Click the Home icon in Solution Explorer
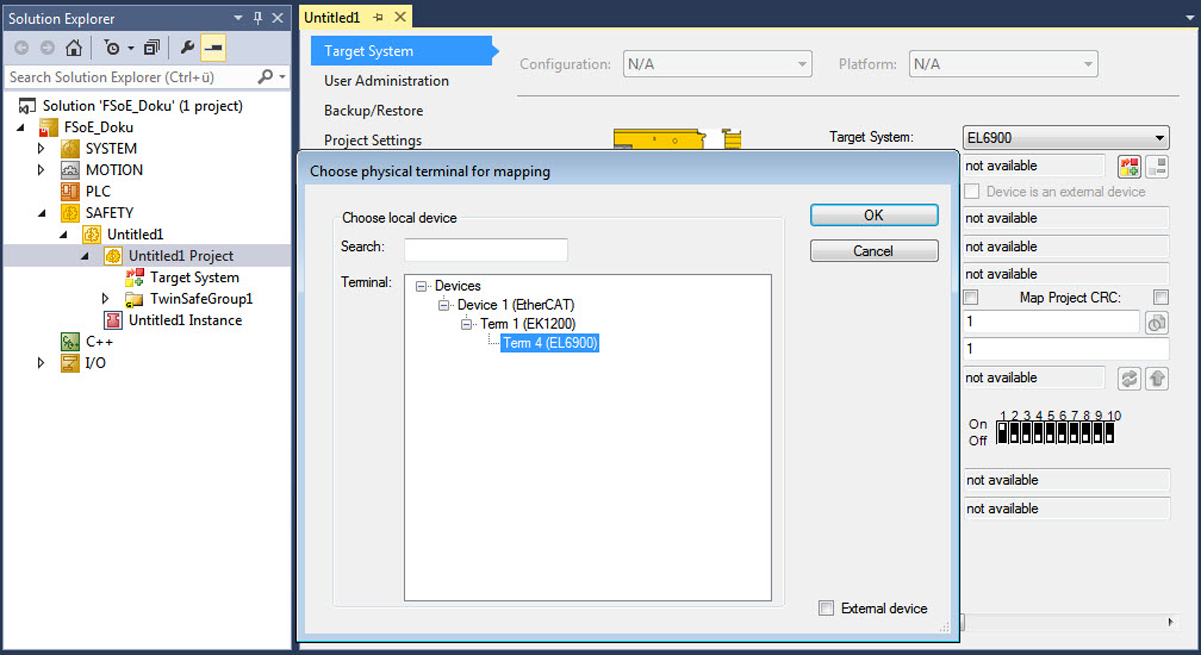1201x655 pixels. point(73,48)
